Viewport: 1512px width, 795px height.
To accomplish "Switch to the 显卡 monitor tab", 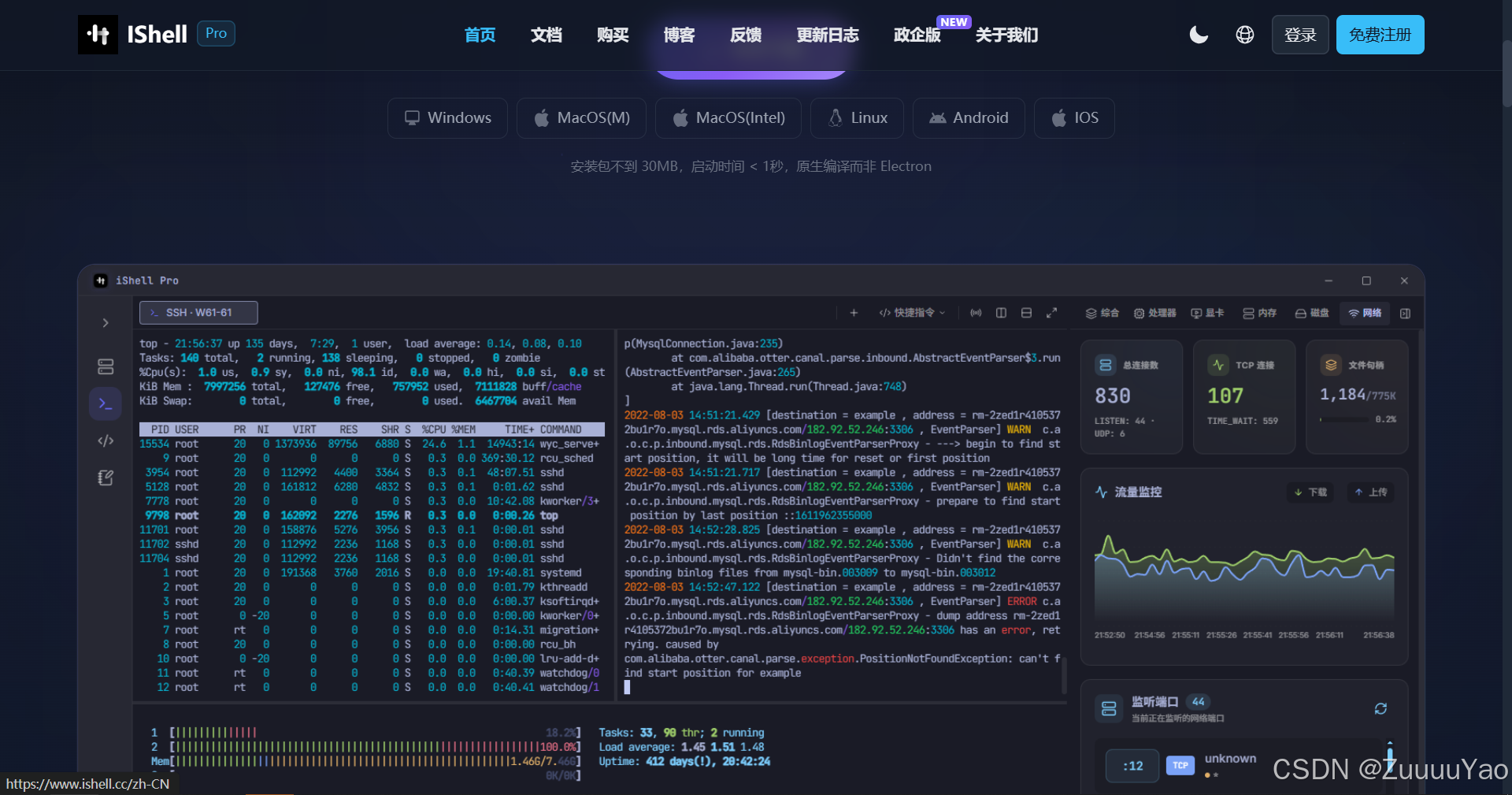I will (x=1207, y=313).
